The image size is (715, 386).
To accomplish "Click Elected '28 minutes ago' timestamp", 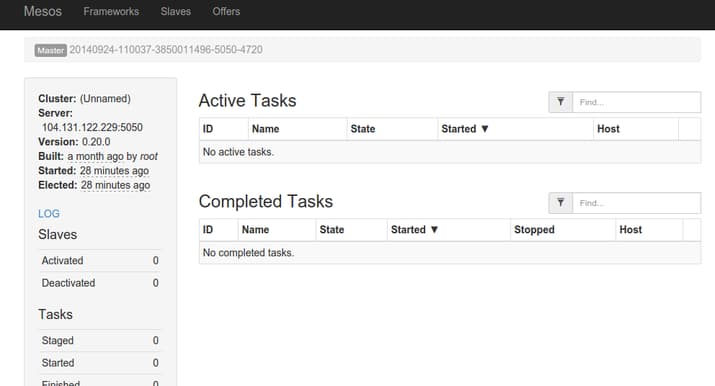I will pyautogui.click(x=115, y=185).
